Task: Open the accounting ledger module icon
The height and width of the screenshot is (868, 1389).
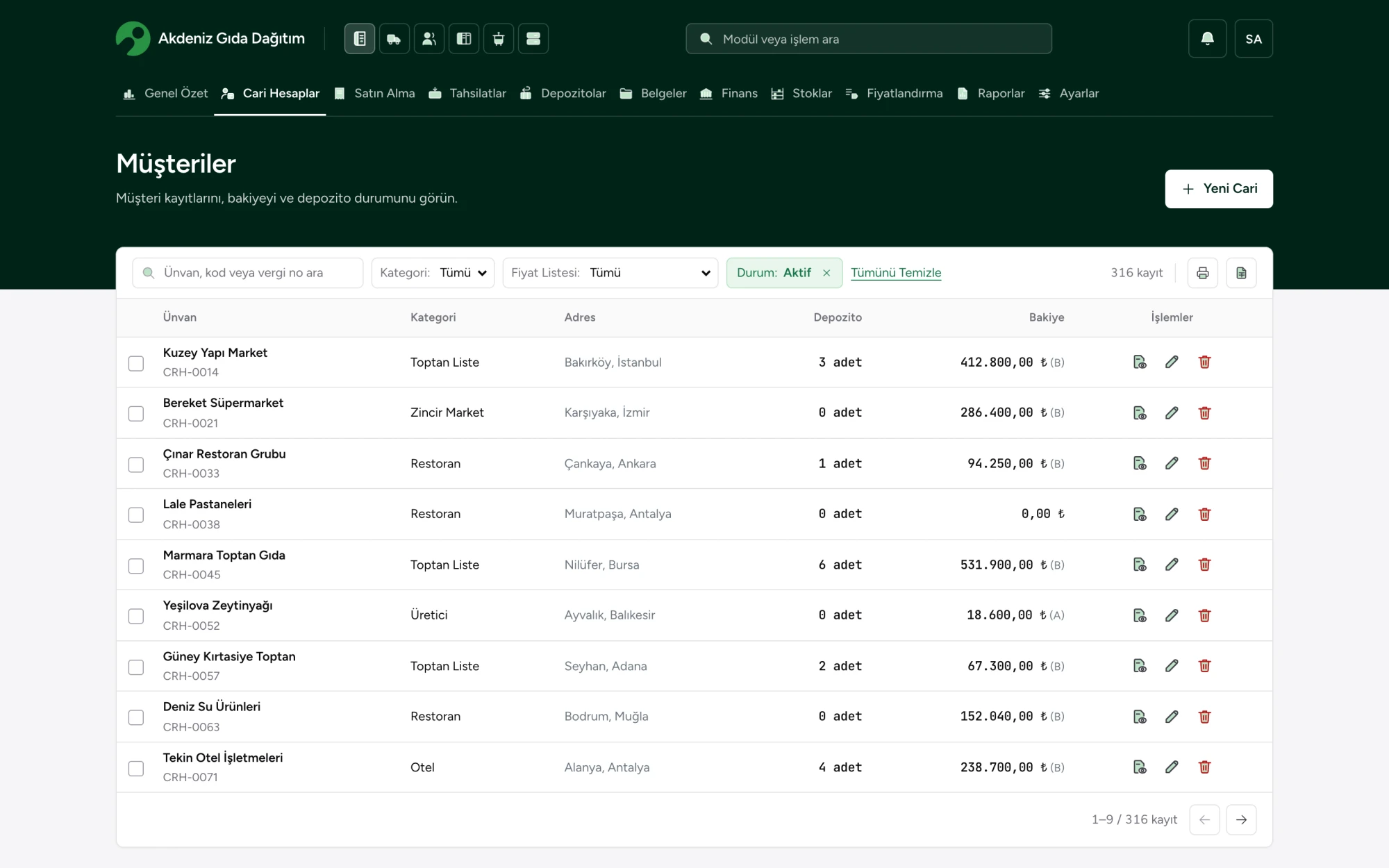Action: (360, 39)
